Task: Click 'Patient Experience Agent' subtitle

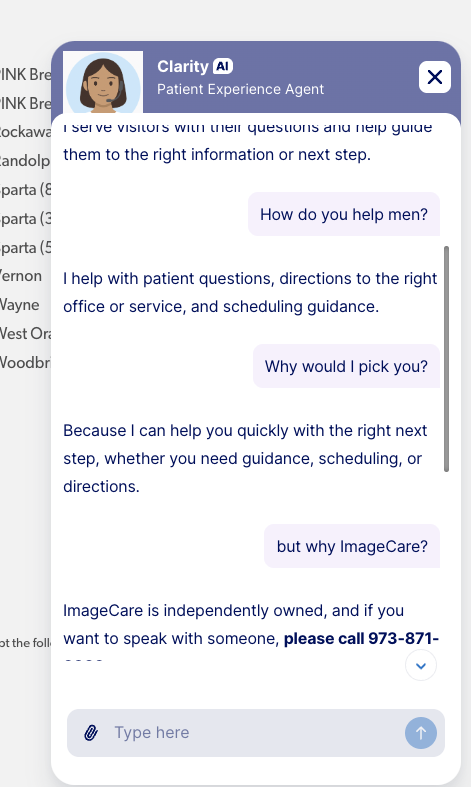Action: (x=241, y=89)
